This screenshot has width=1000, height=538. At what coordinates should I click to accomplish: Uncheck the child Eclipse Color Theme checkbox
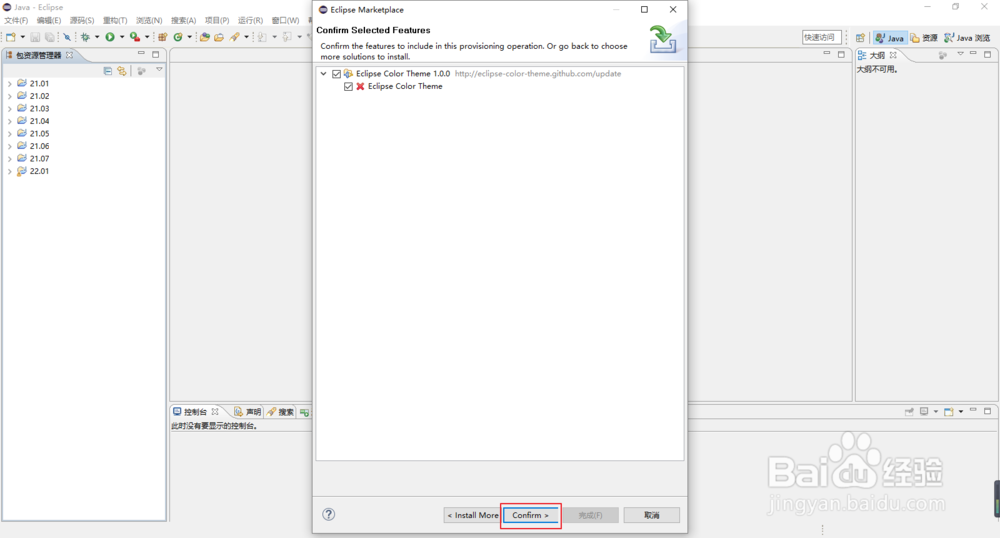(348, 87)
